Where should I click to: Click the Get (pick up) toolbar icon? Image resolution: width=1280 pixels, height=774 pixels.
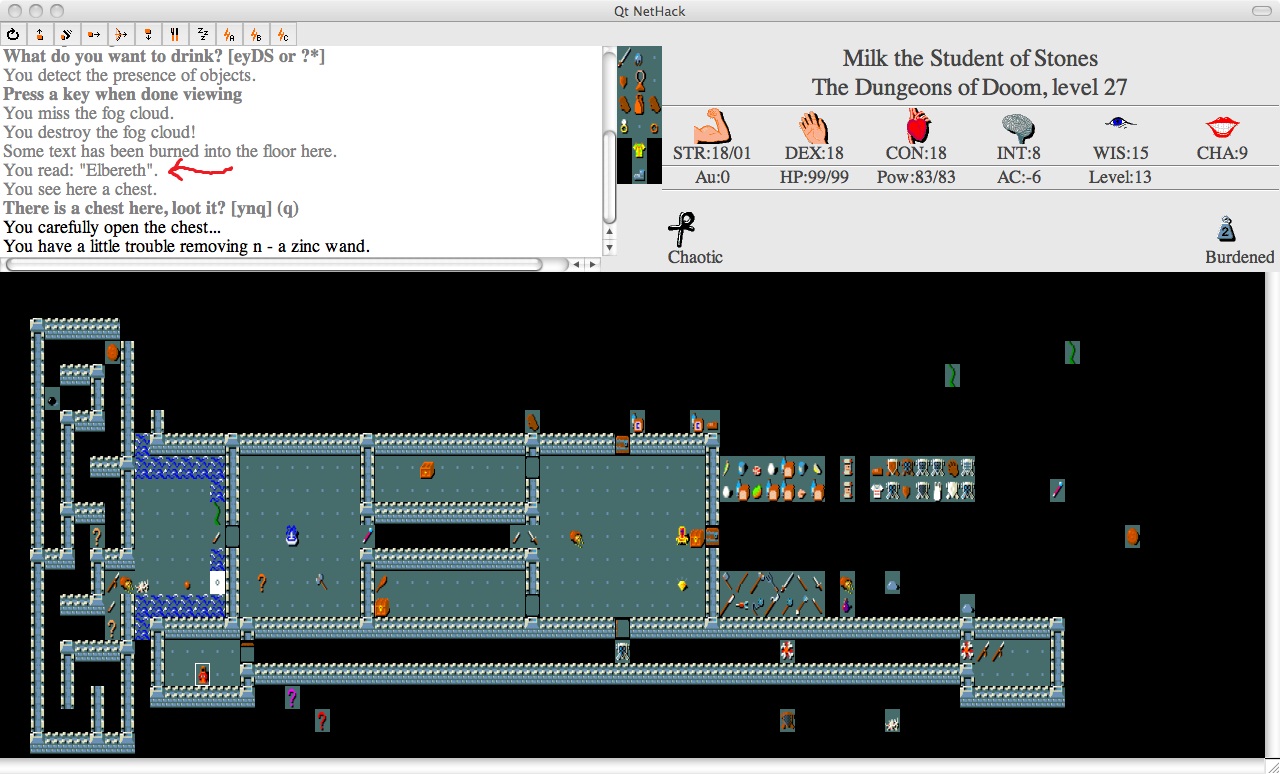(41, 34)
